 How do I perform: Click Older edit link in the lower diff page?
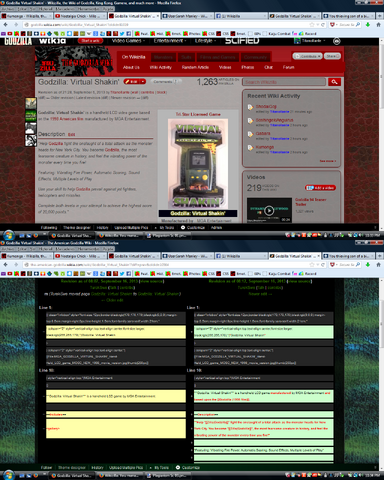(x=112, y=300)
